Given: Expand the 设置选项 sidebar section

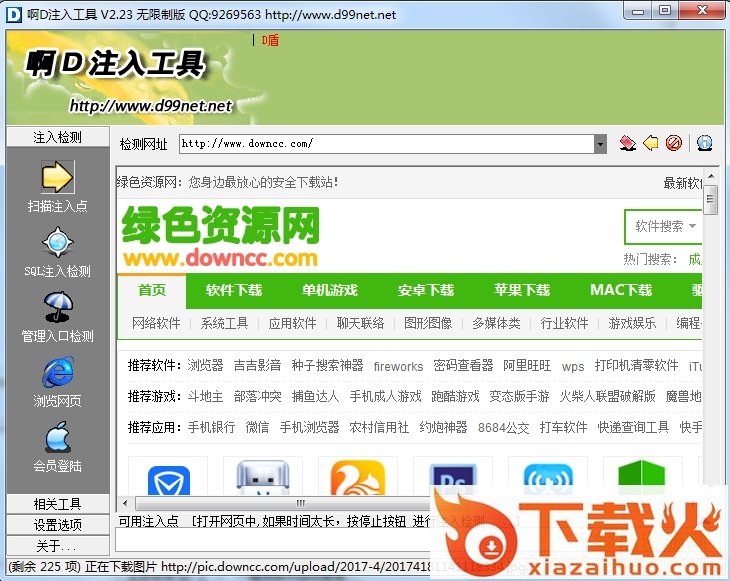Looking at the screenshot, I should pyautogui.click(x=57, y=525).
